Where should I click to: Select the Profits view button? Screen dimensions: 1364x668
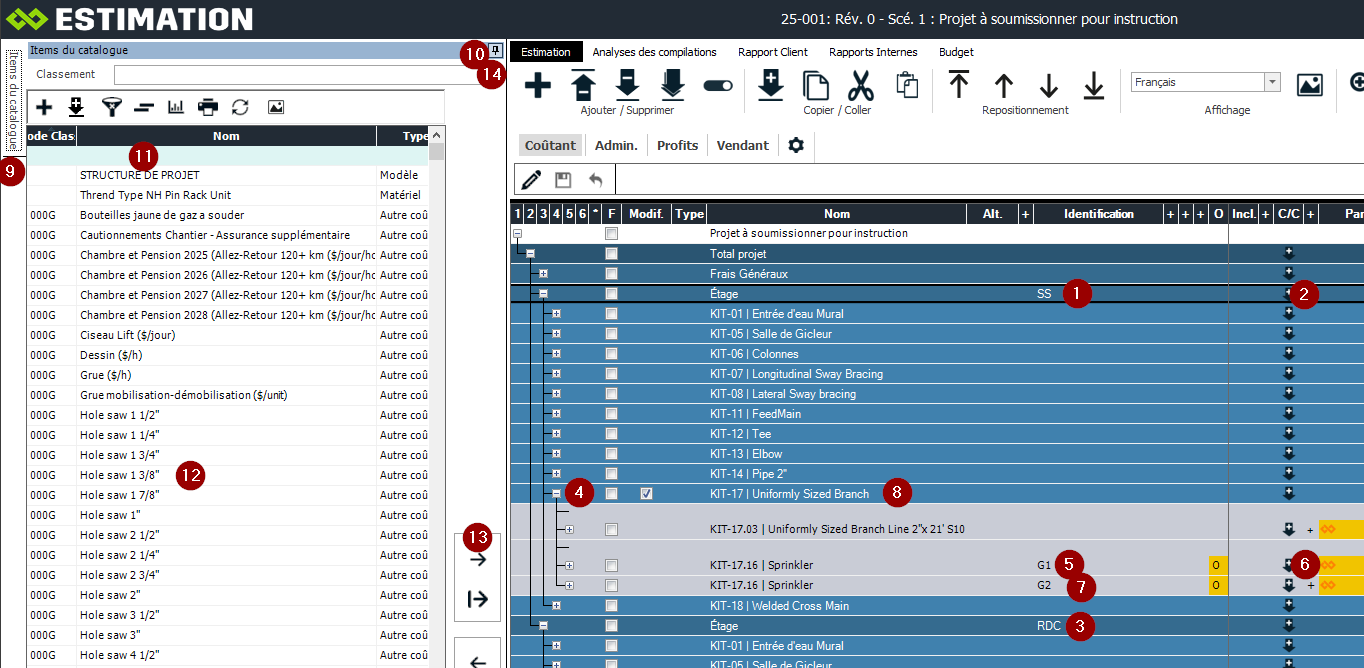point(677,145)
